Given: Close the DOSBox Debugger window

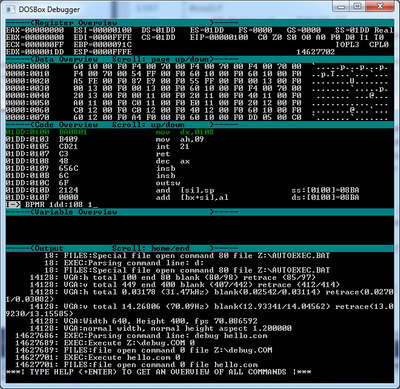Looking at the screenshot, I should (381, 6).
